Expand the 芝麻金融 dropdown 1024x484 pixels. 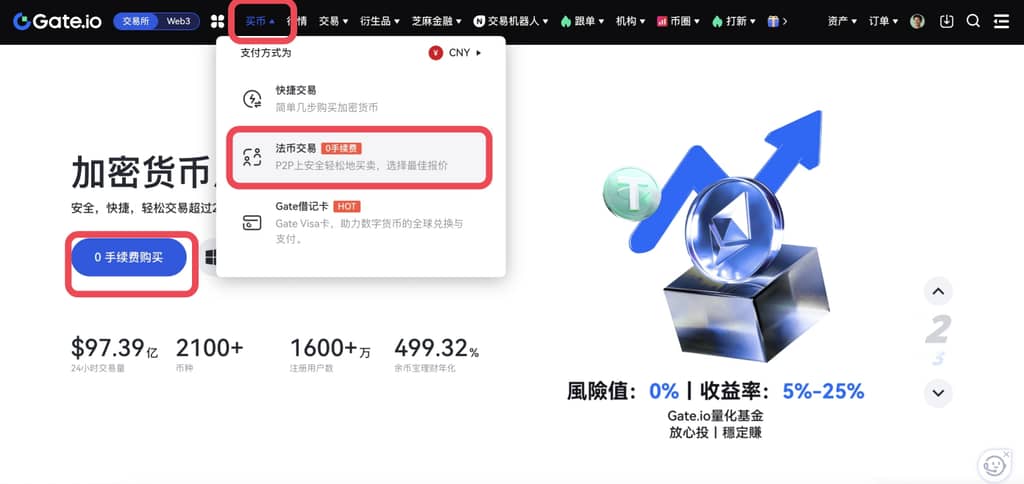[436, 22]
